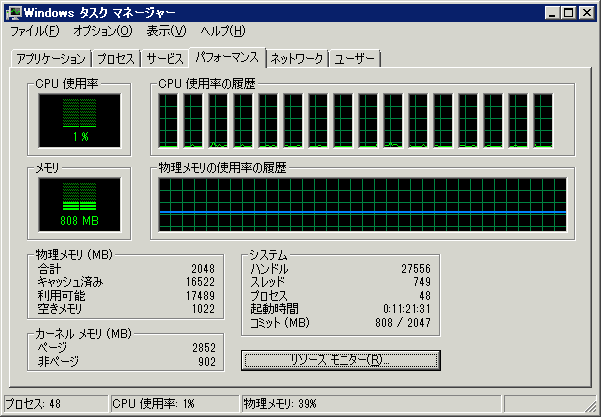This screenshot has width=601, height=417.
Task: Click the window resize grip in status bar
Action: pos(591,406)
